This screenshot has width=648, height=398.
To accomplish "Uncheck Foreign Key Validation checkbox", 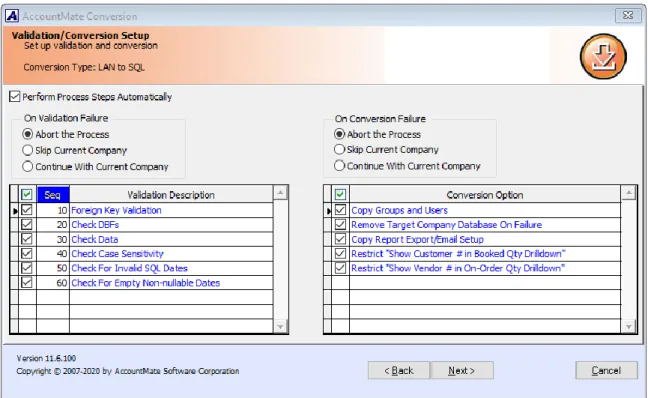I will tap(27, 210).
